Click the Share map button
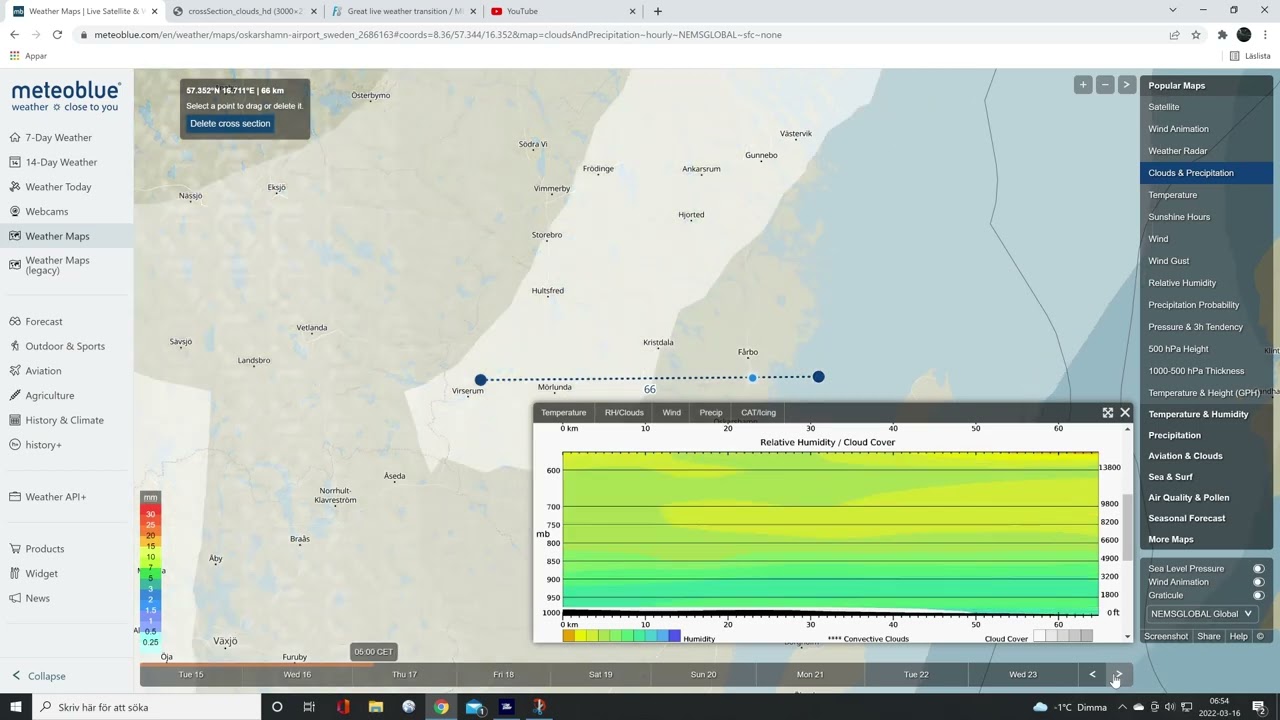This screenshot has height=720, width=1280. tap(1209, 636)
